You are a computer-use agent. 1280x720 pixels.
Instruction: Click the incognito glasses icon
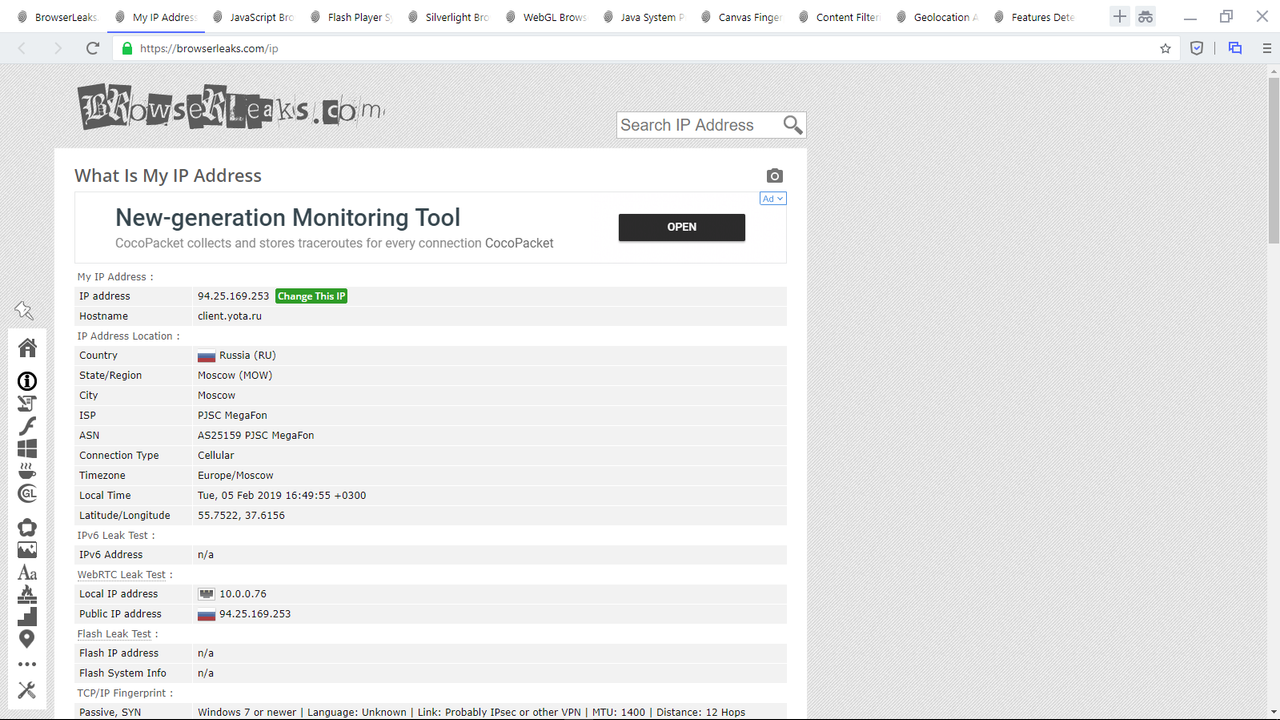[x=1146, y=17]
